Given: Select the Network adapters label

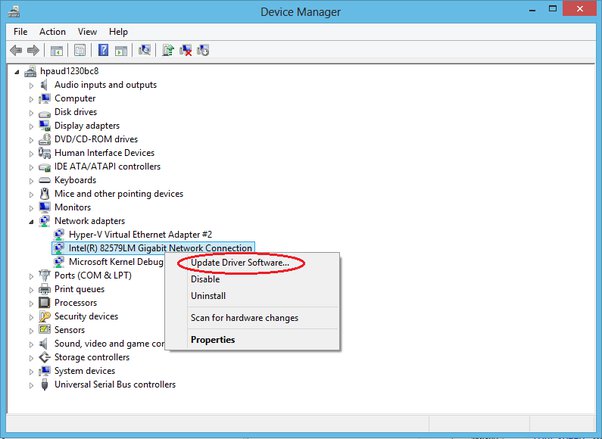Looking at the screenshot, I should [x=89, y=221].
